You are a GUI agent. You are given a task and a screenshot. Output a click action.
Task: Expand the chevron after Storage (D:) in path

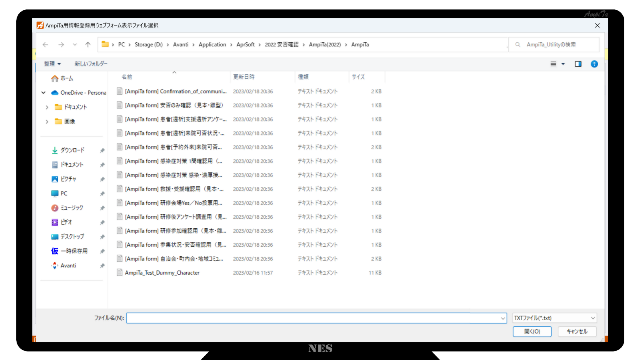point(168,44)
